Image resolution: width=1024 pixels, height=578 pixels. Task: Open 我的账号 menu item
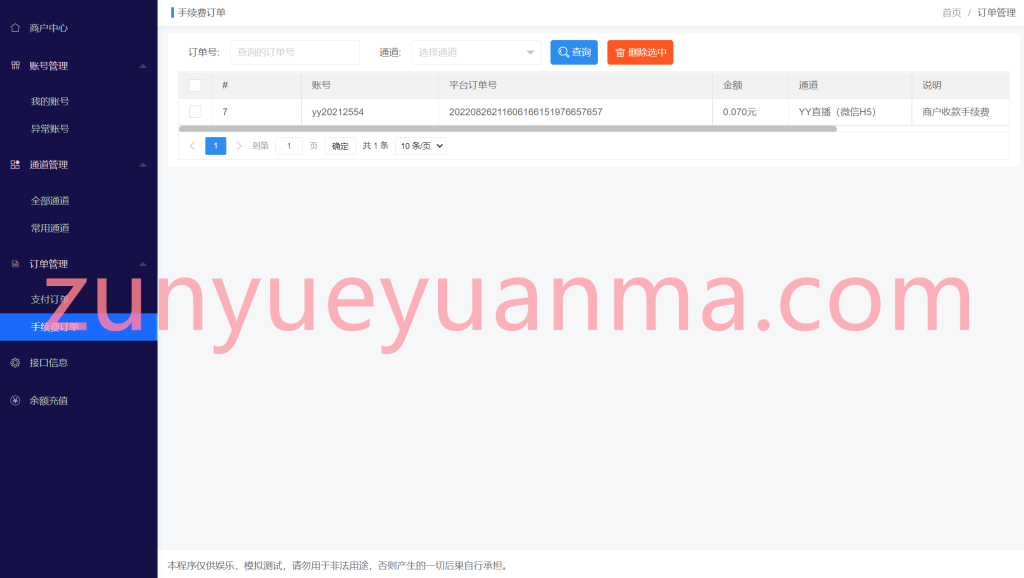click(50, 101)
